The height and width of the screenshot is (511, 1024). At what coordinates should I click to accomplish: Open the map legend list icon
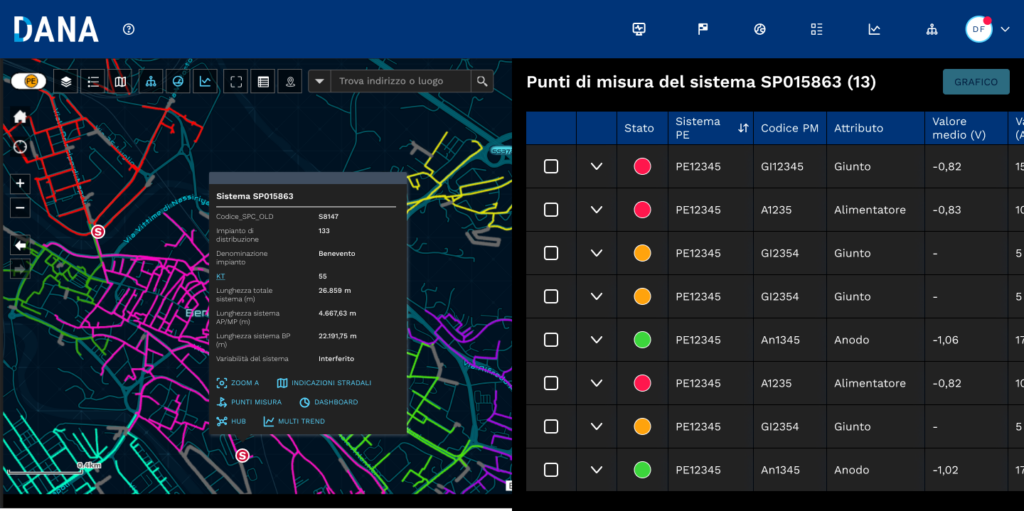point(93,82)
